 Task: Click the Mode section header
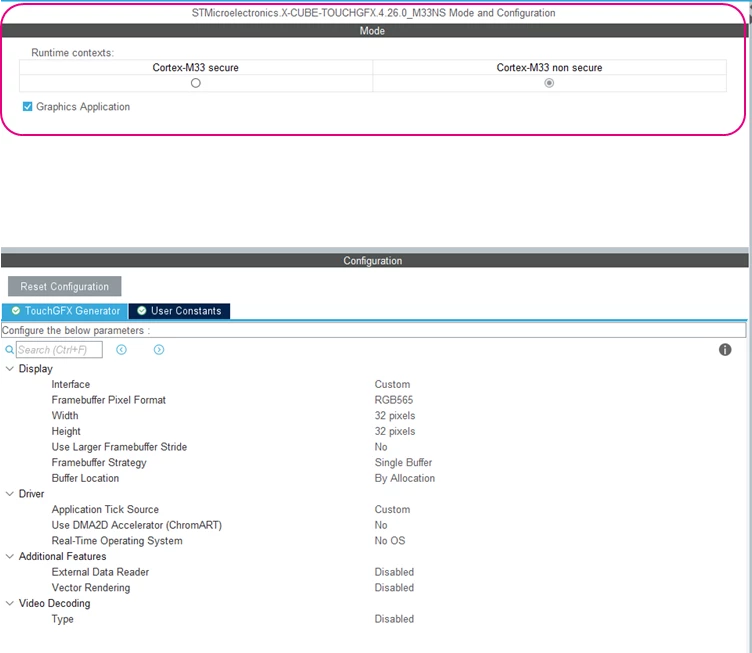(372, 31)
